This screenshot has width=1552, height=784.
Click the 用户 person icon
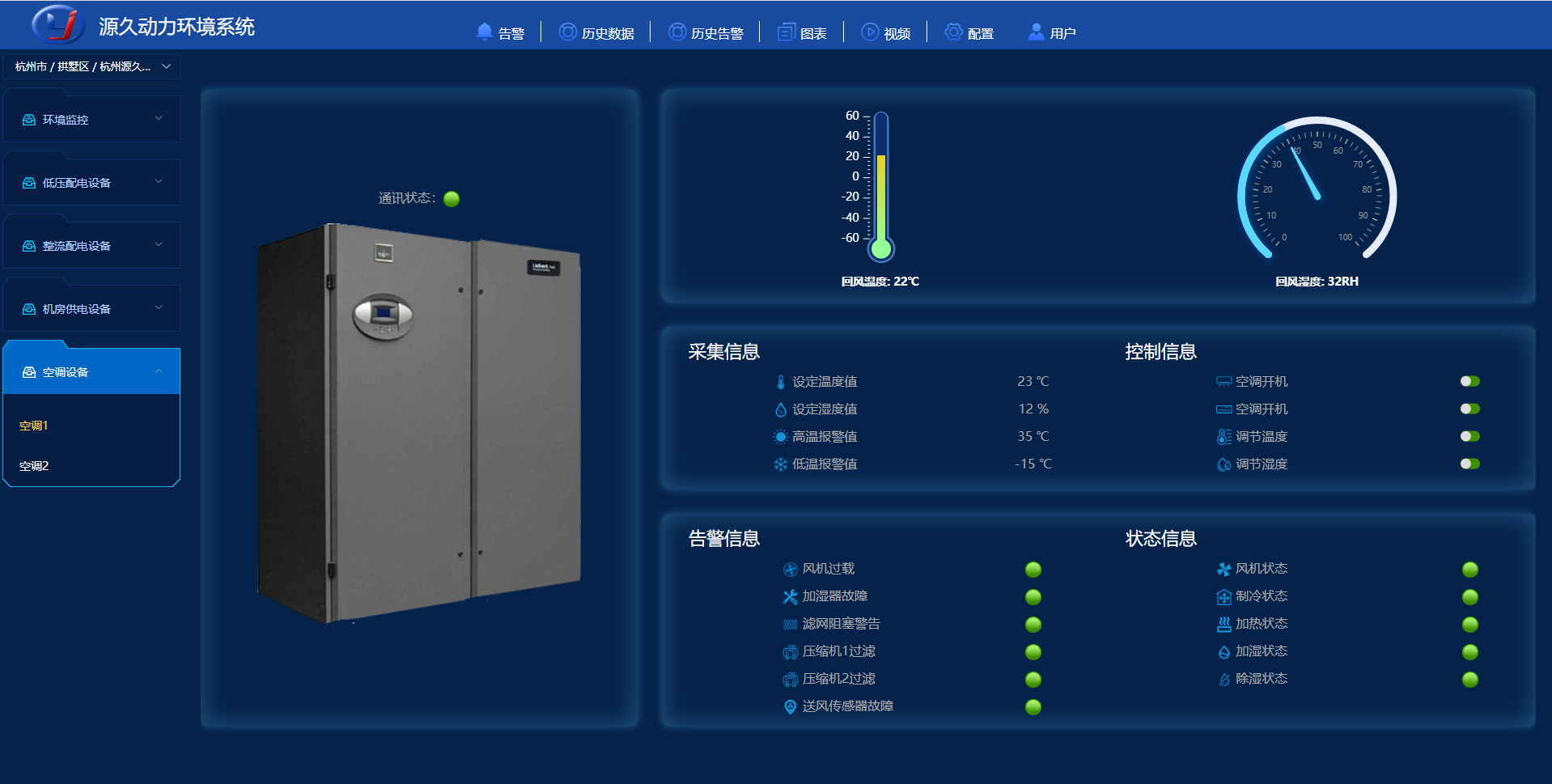(x=1036, y=32)
